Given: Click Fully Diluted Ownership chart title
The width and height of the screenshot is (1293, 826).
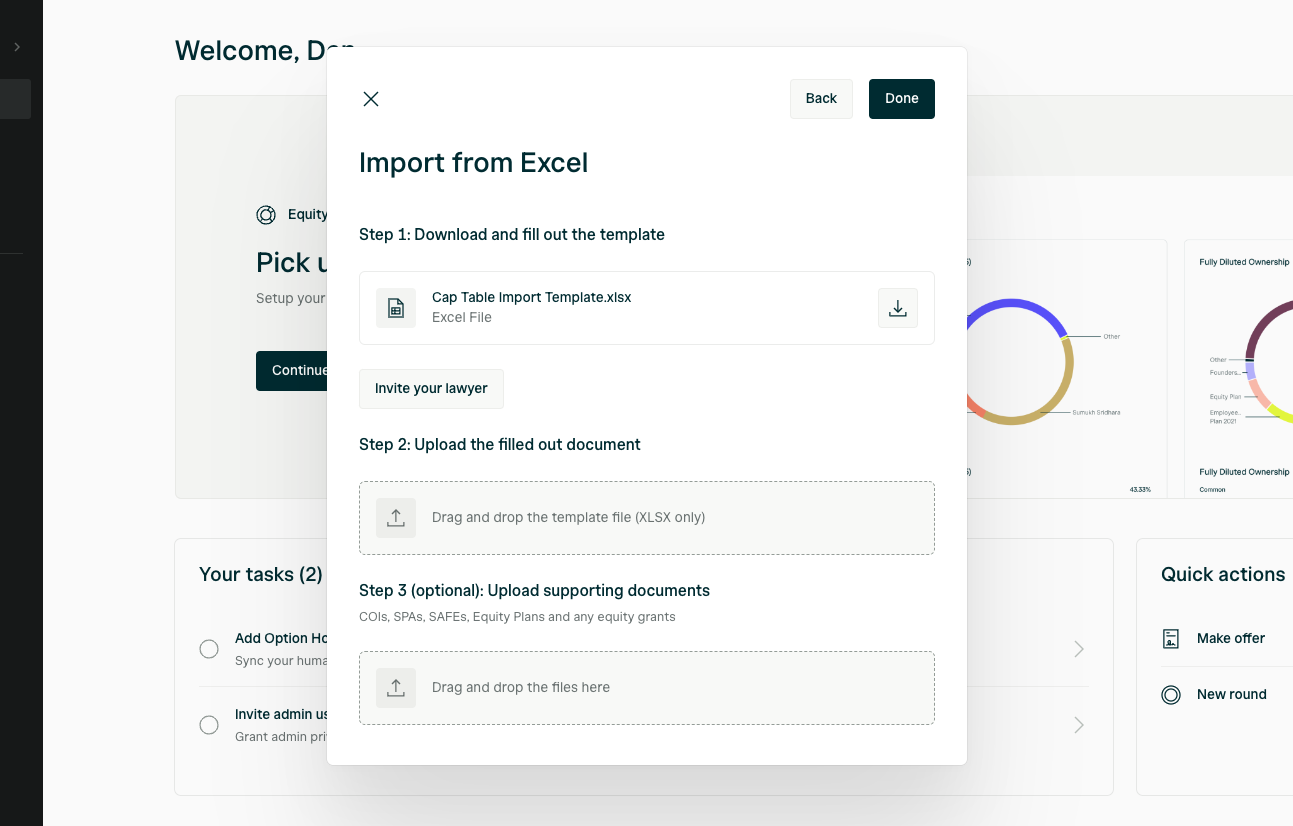Looking at the screenshot, I should 1244,262.
